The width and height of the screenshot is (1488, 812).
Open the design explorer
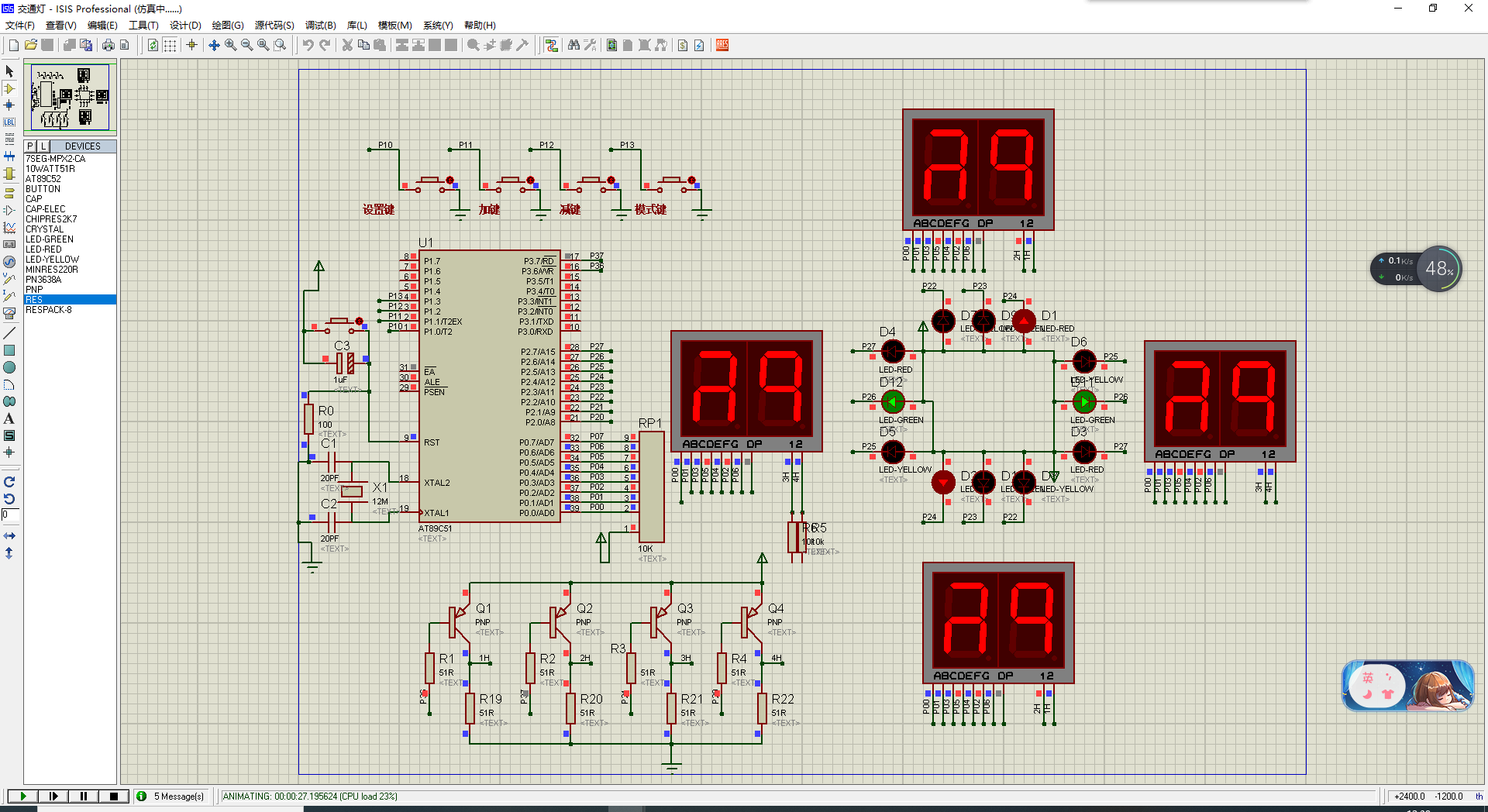coord(611,45)
